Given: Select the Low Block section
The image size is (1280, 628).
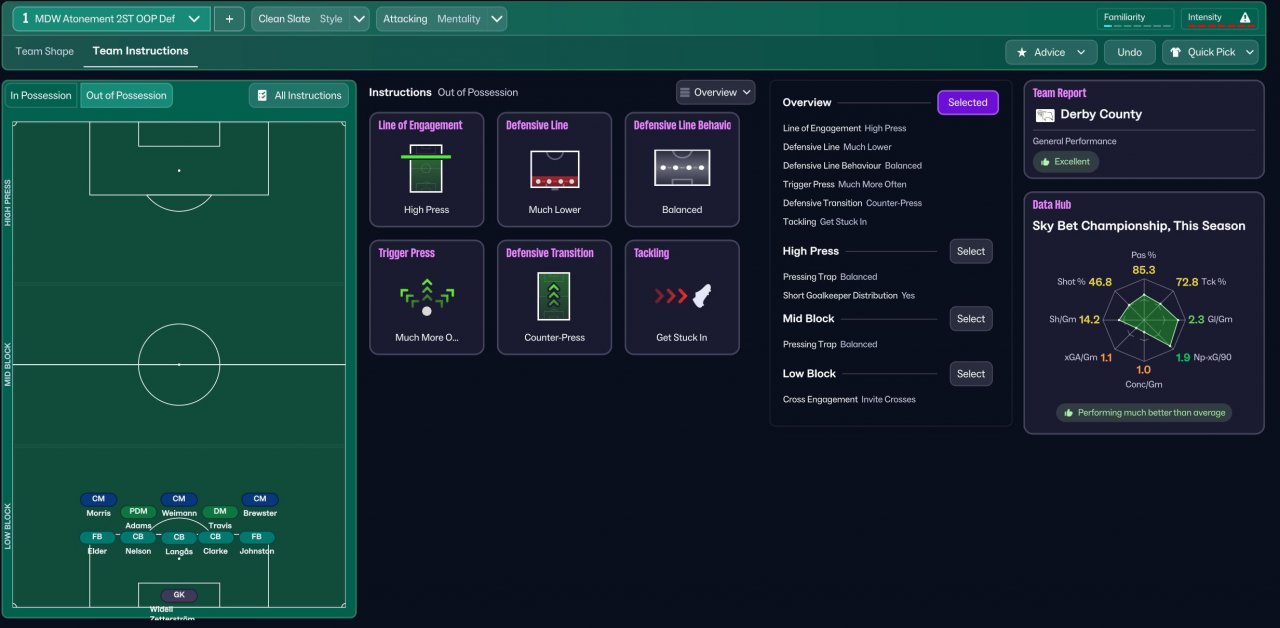Looking at the screenshot, I should pyautogui.click(x=971, y=373).
